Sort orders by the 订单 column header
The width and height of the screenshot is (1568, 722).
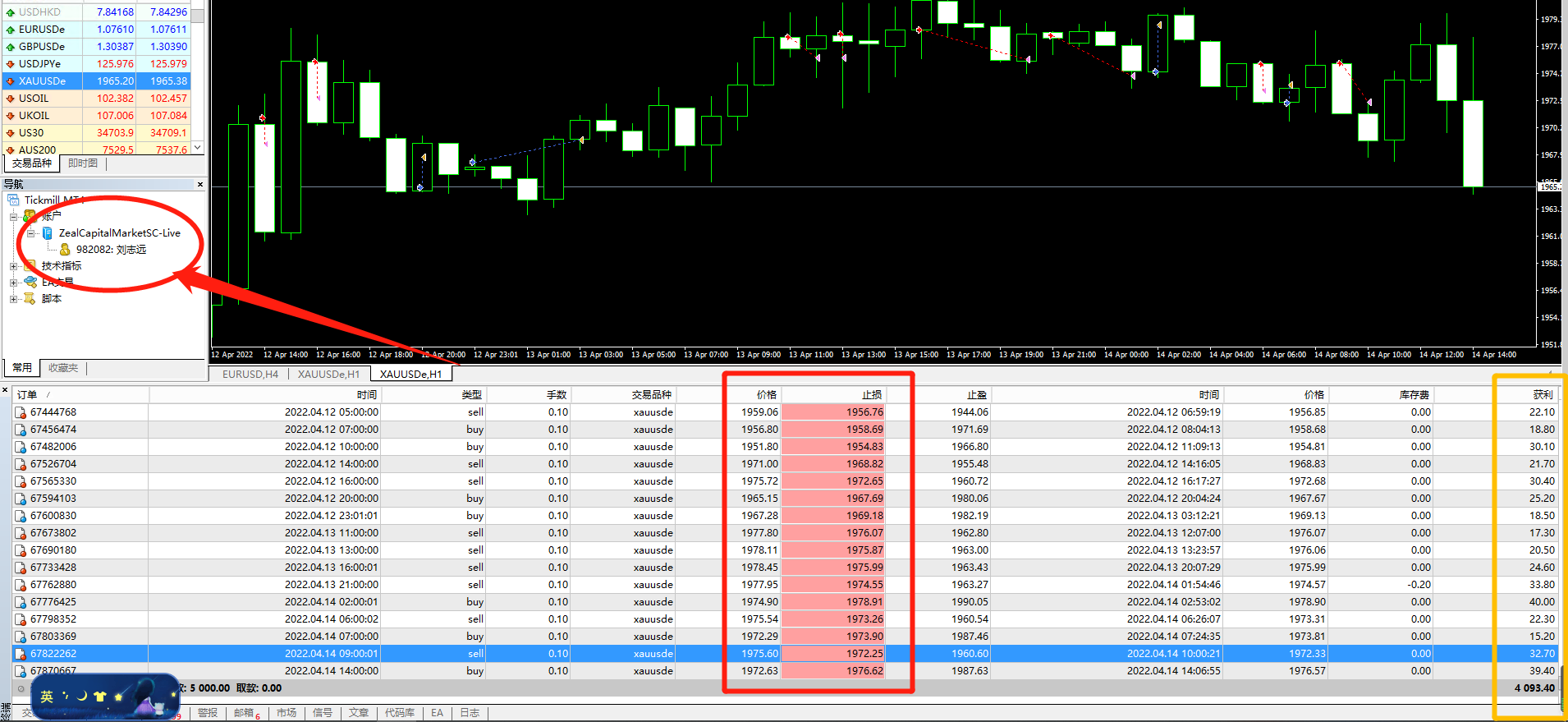(80, 395)
